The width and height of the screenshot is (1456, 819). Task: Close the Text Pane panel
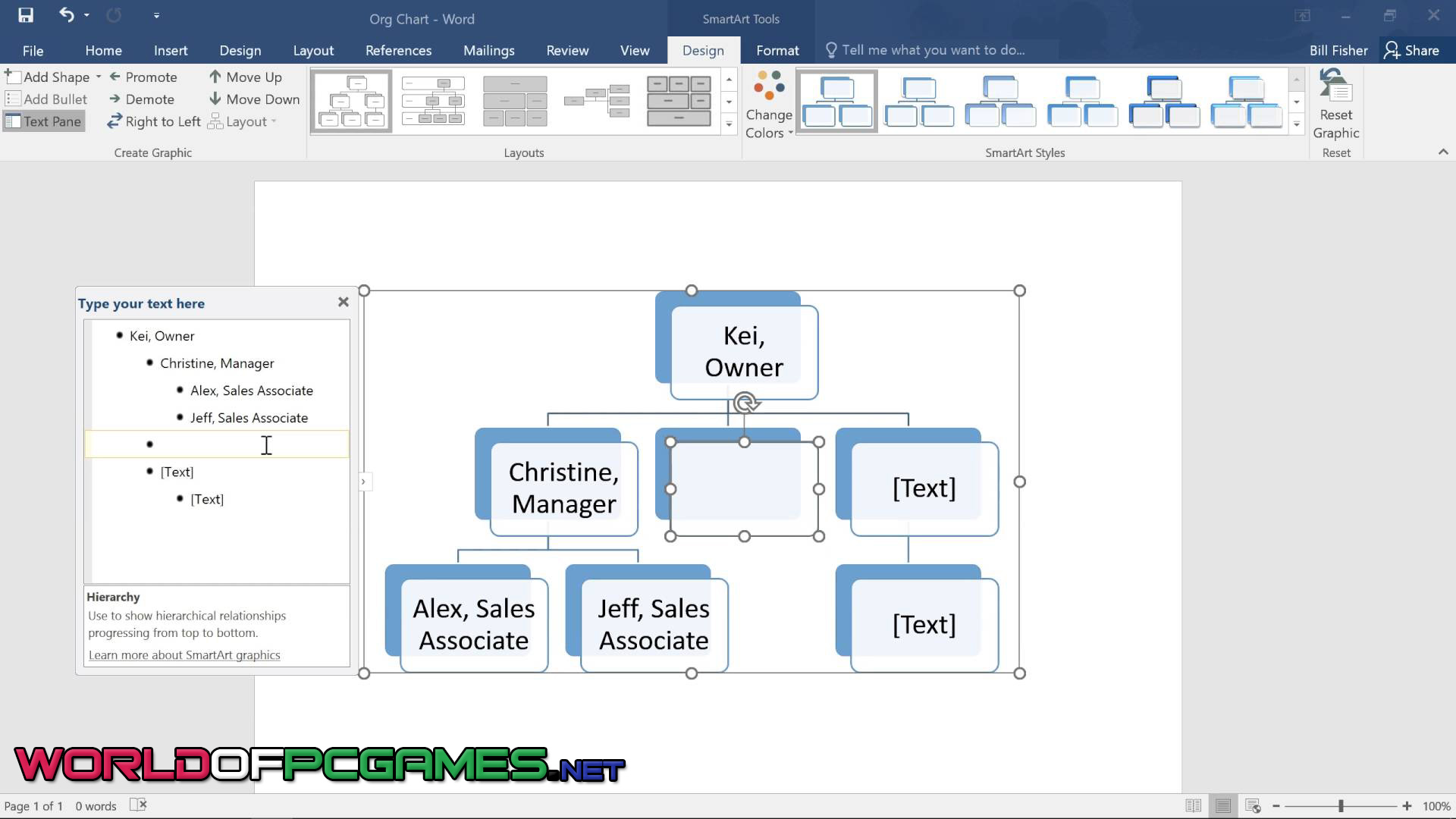[x=343, y=302]
